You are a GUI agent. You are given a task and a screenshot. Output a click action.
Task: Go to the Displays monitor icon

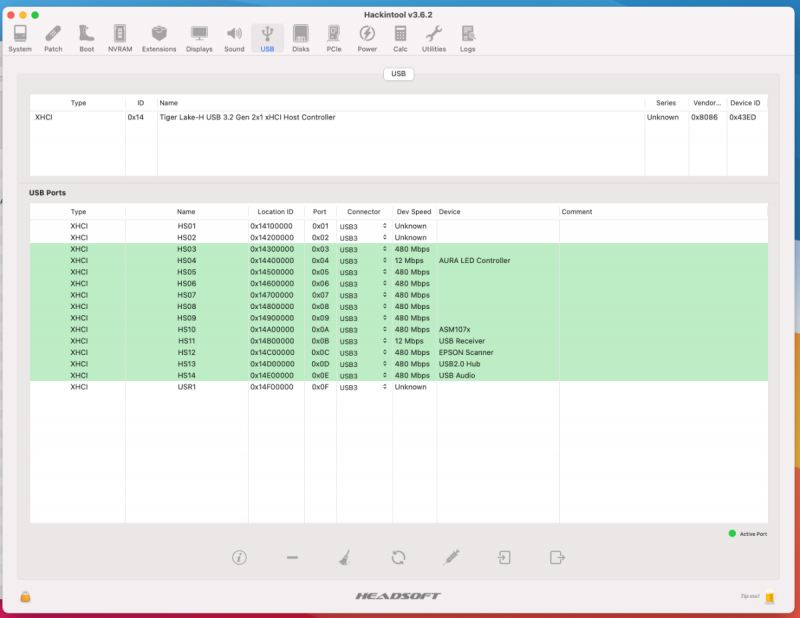click(x=199, y=38)
